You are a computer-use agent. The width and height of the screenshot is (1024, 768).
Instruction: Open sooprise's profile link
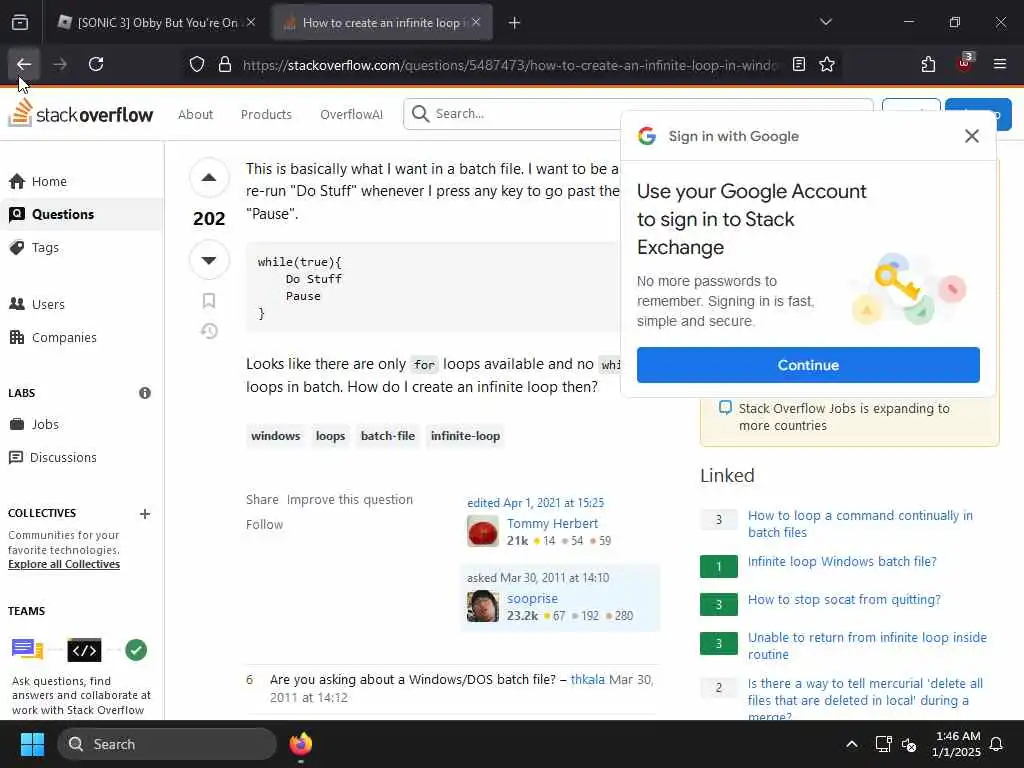coord(532,598)
